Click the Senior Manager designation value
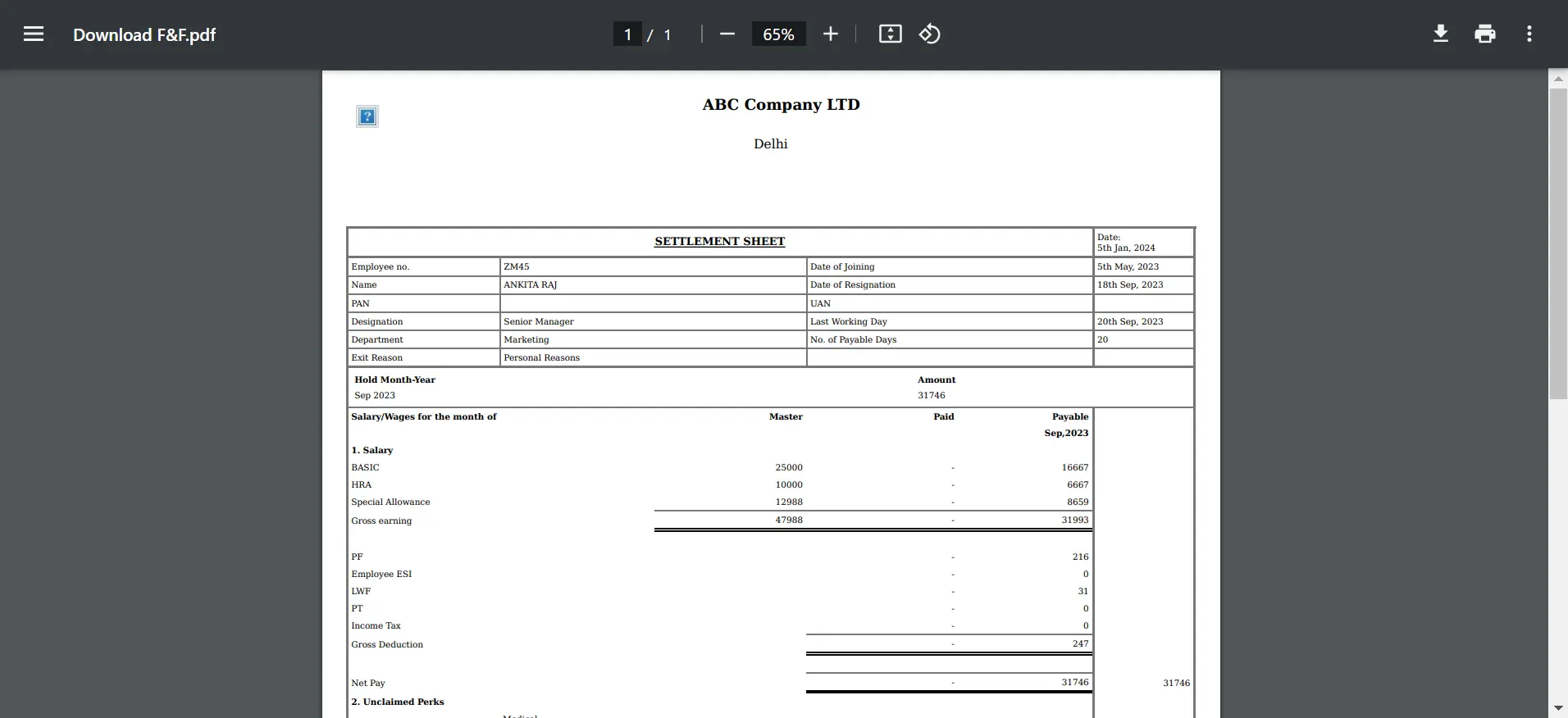 (539, 321)
